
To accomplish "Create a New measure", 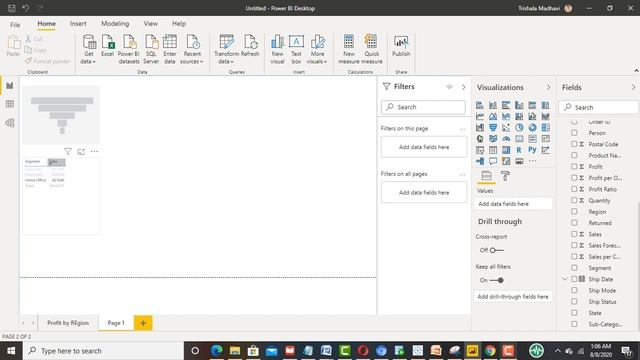I will (x=349, y=49).
